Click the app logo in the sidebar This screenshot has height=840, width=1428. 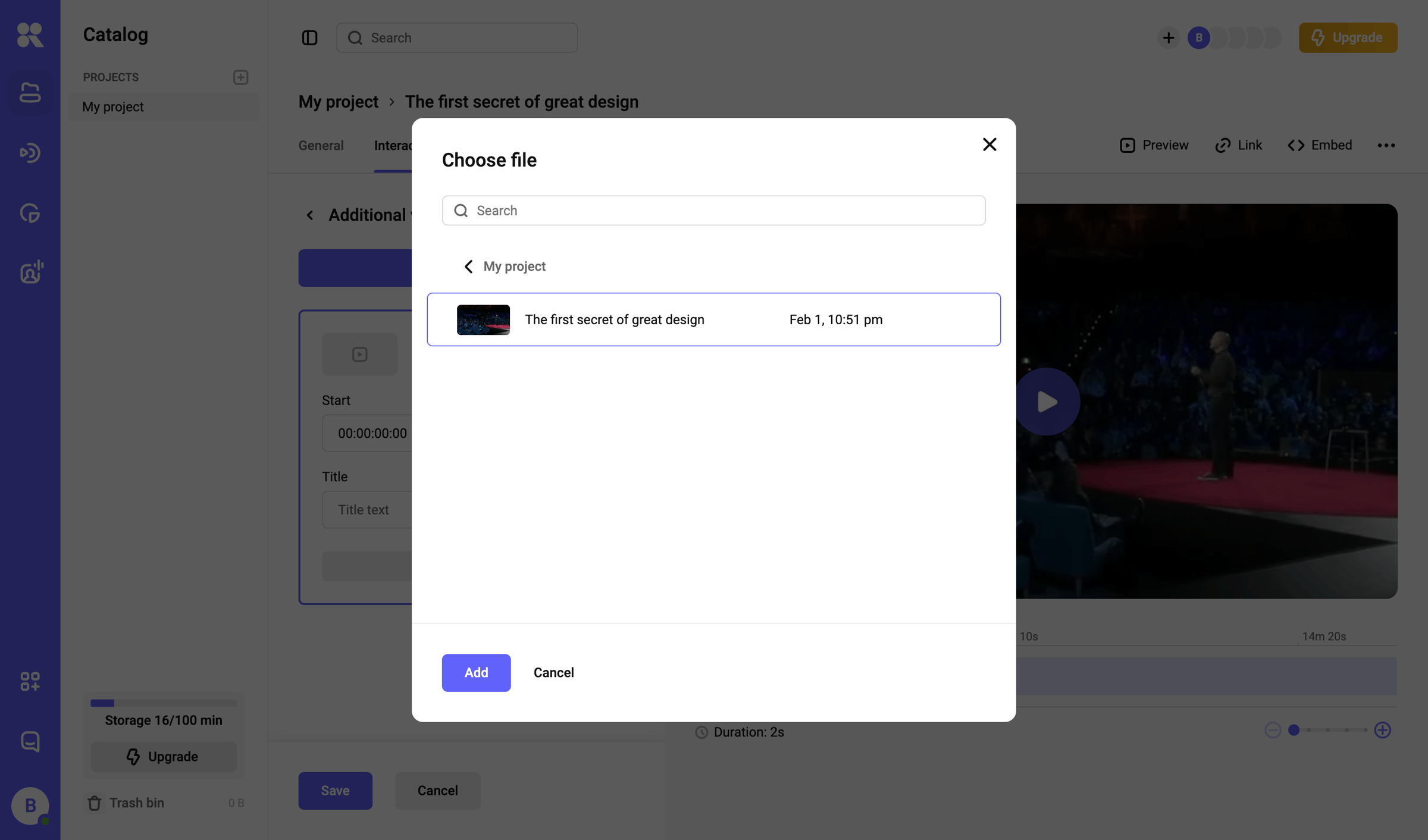[30, 35]
